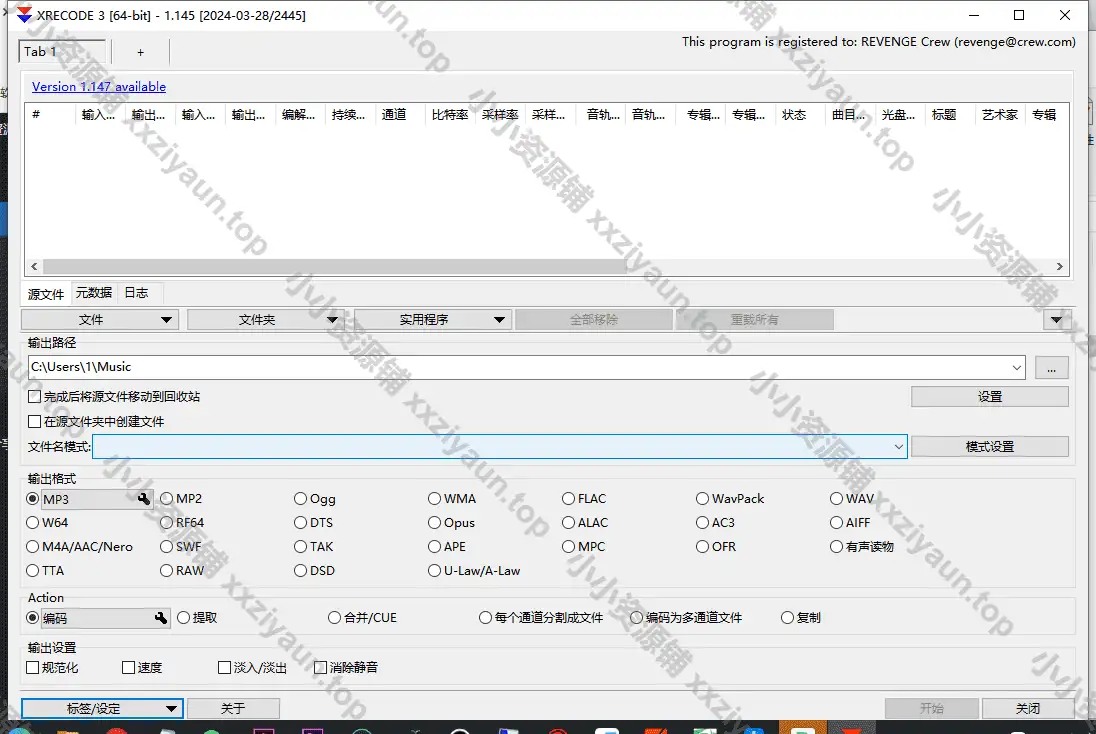Expand the far-right toolbar arrow button
Image resolution: width=1096 pixels, height=734 pixels.
(x=1056, y=320)
